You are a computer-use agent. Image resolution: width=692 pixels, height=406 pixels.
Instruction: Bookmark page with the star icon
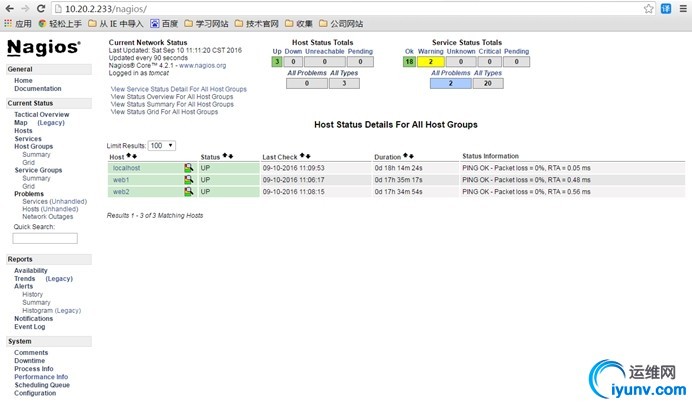click(x=648, y=9)
